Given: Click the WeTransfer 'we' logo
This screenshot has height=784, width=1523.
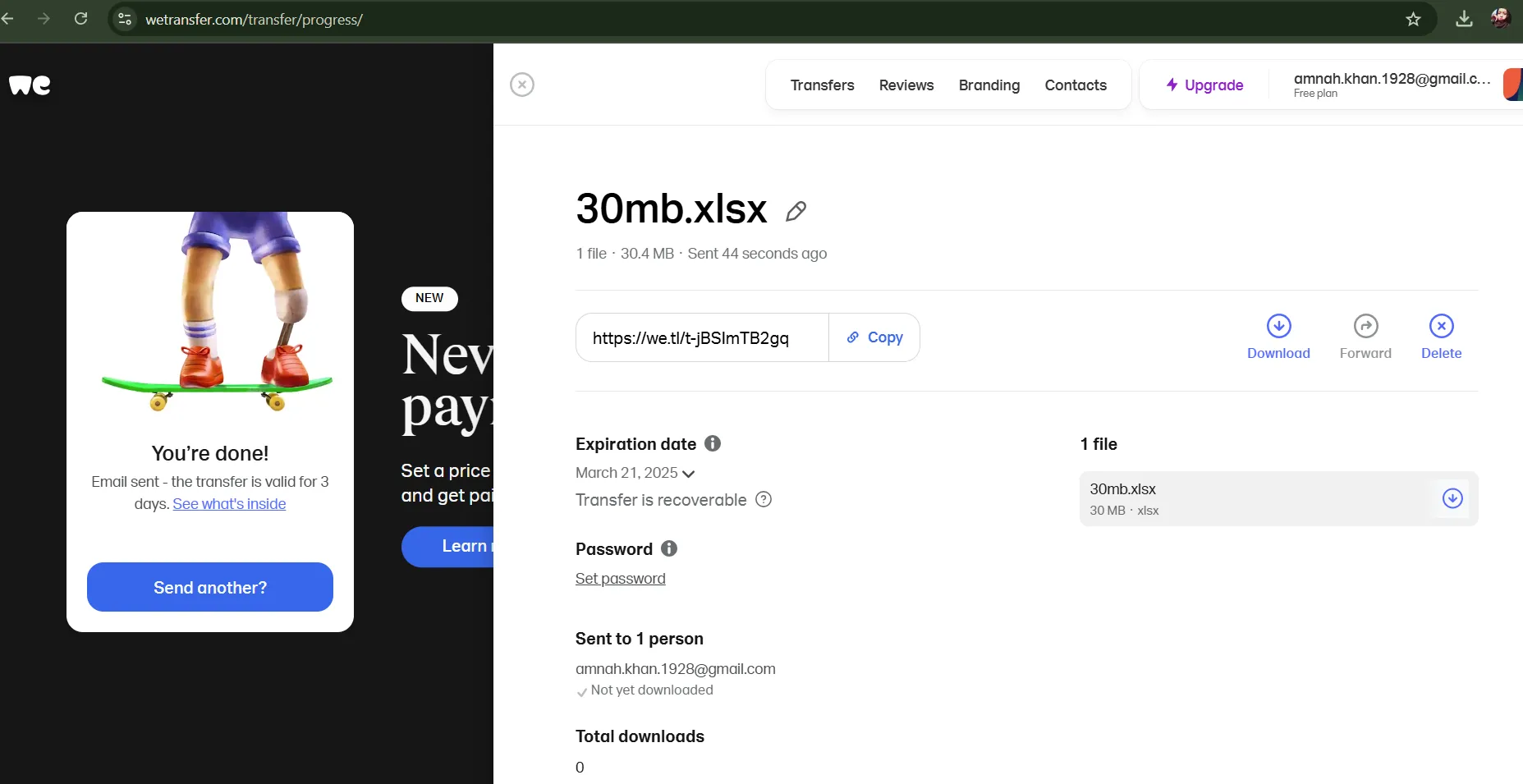Looking at the screenshot, I should pyautogui.click(x=30, y=85).
